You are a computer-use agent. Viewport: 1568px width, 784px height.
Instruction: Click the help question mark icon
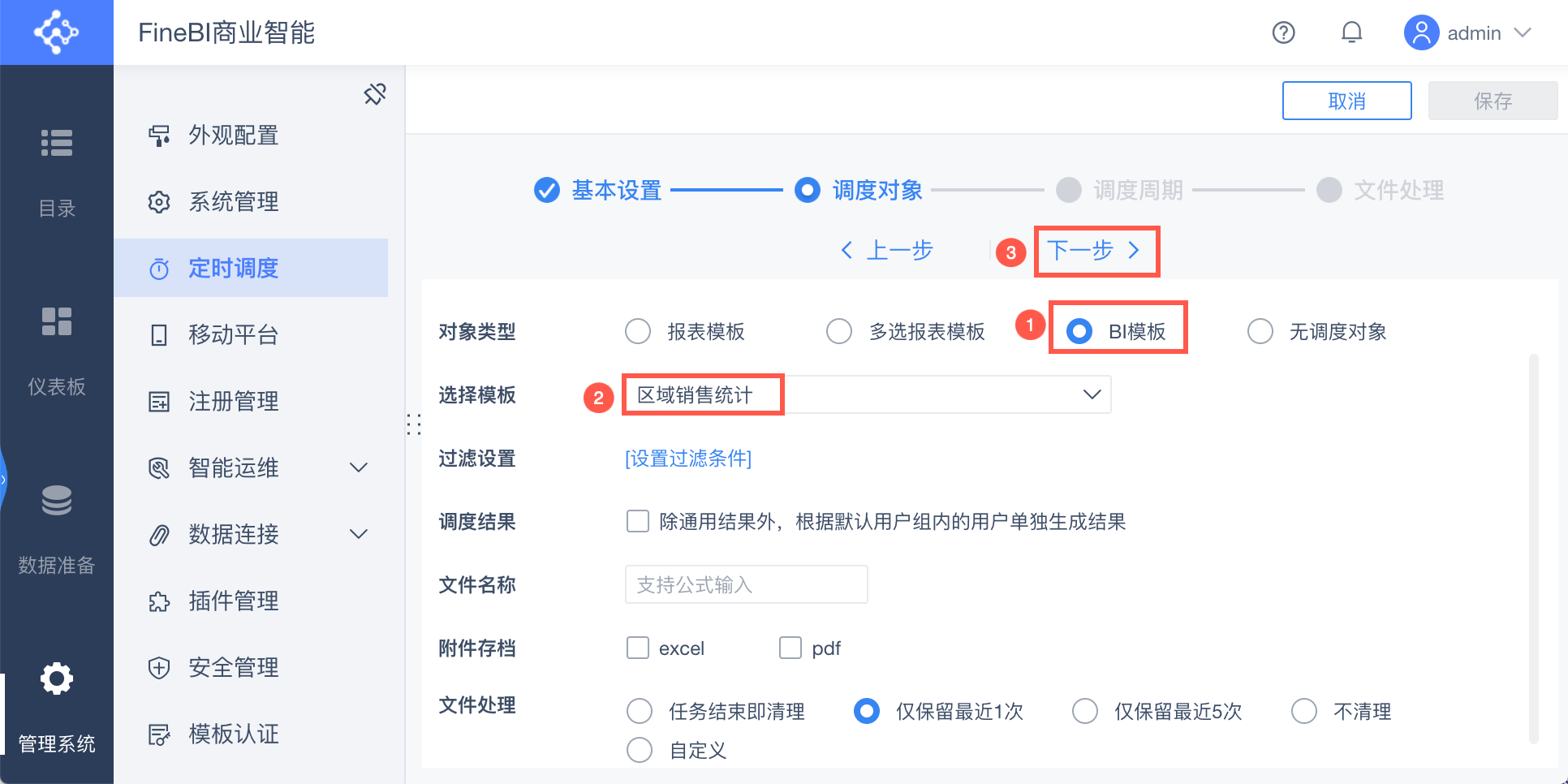tap(1283, 32)
